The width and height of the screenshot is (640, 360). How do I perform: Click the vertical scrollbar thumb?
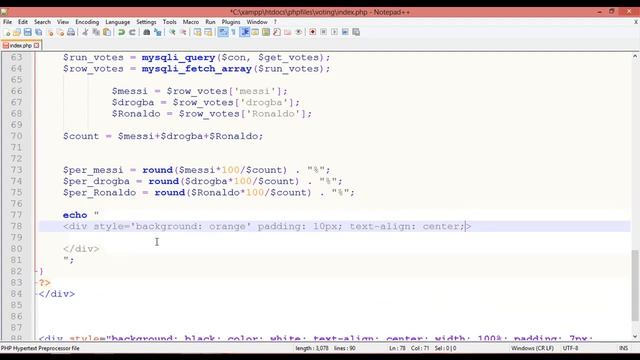coord(635,286)
